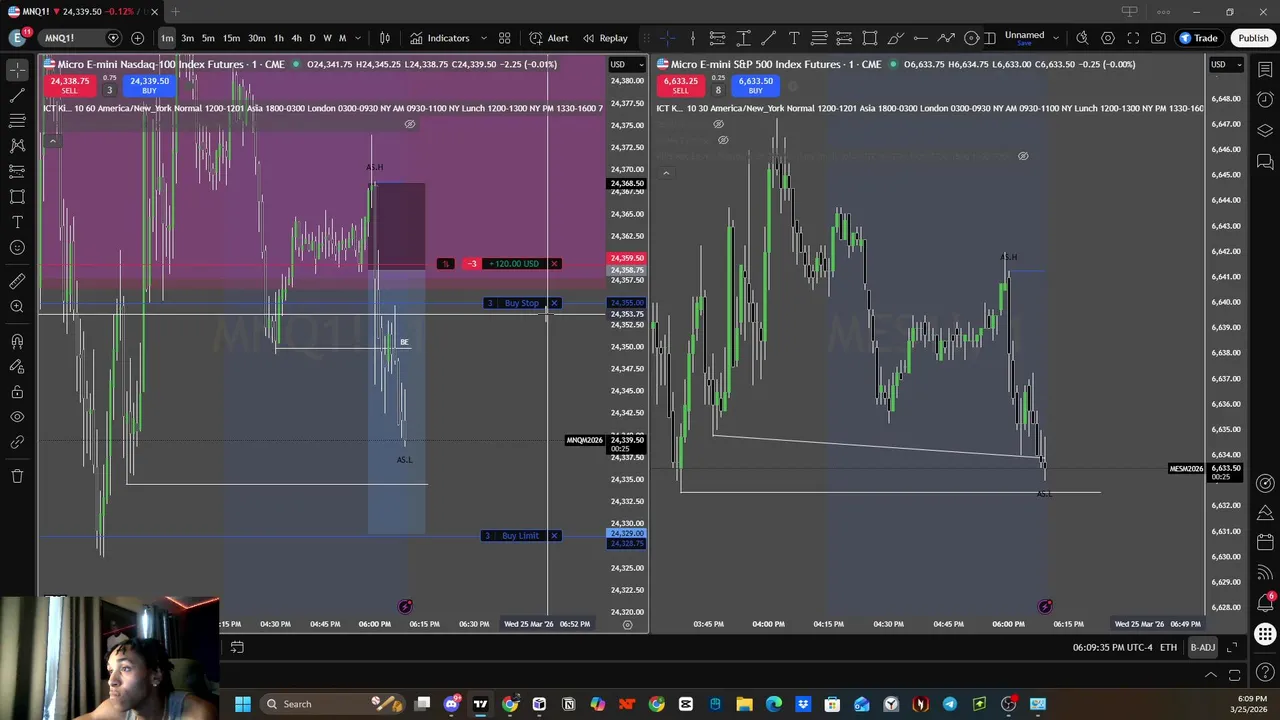Click the Windows Start button
The image size is (1280, 720).
[x=243, y=704]
